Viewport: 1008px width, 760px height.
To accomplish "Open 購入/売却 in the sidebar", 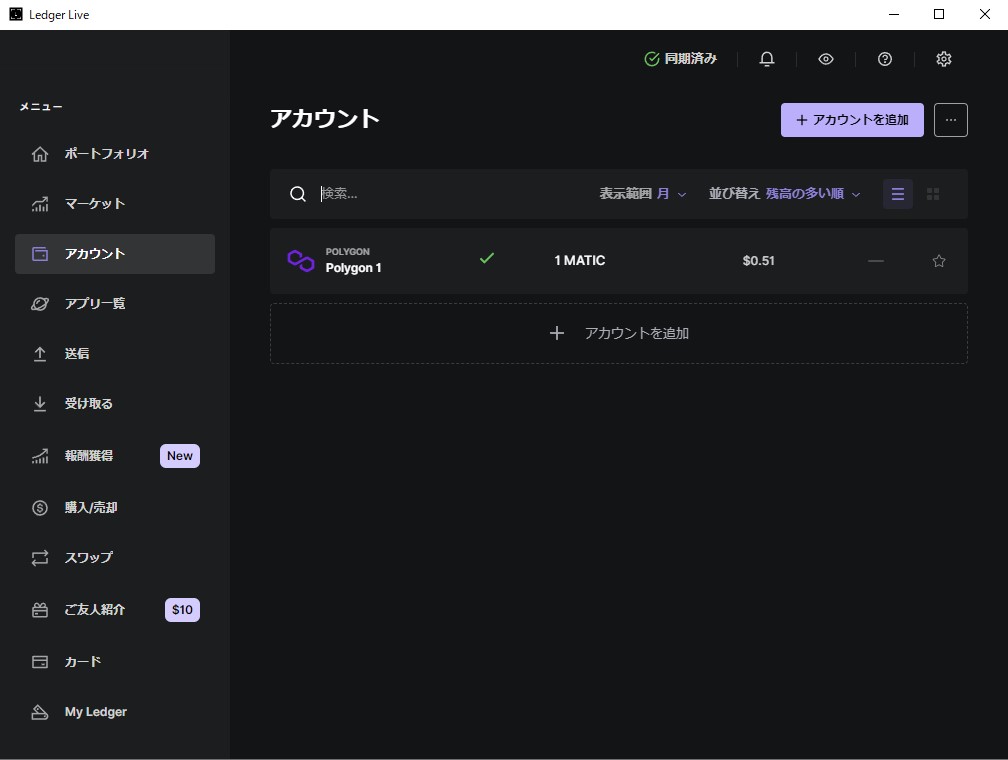I will [x=114, y=507].
